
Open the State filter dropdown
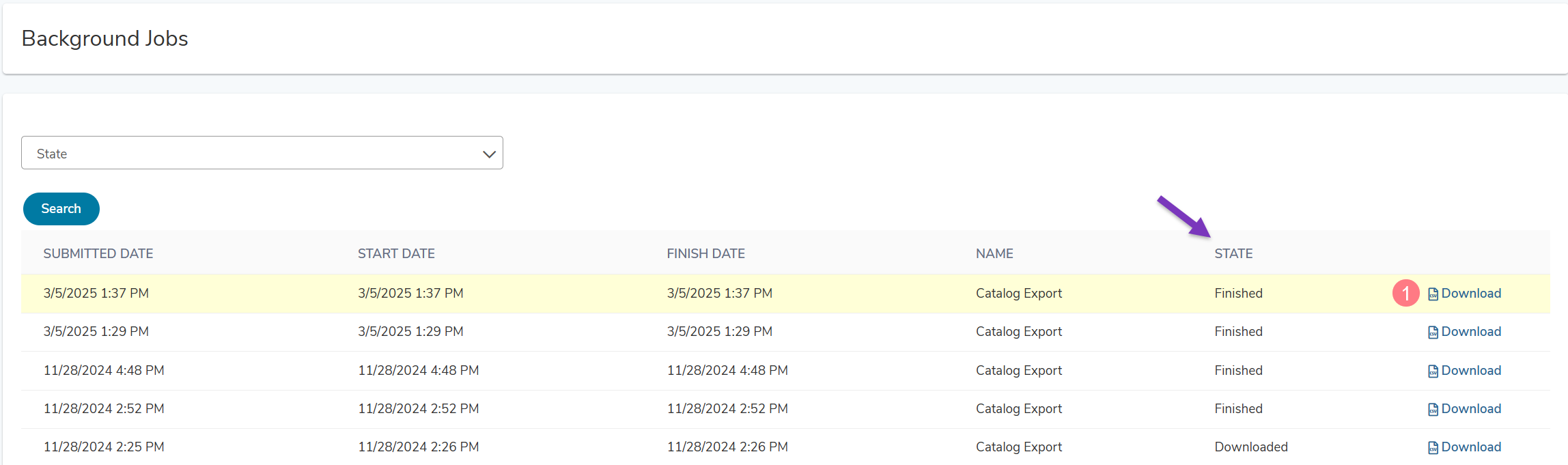pyautogui.click(x=262, y=153)
